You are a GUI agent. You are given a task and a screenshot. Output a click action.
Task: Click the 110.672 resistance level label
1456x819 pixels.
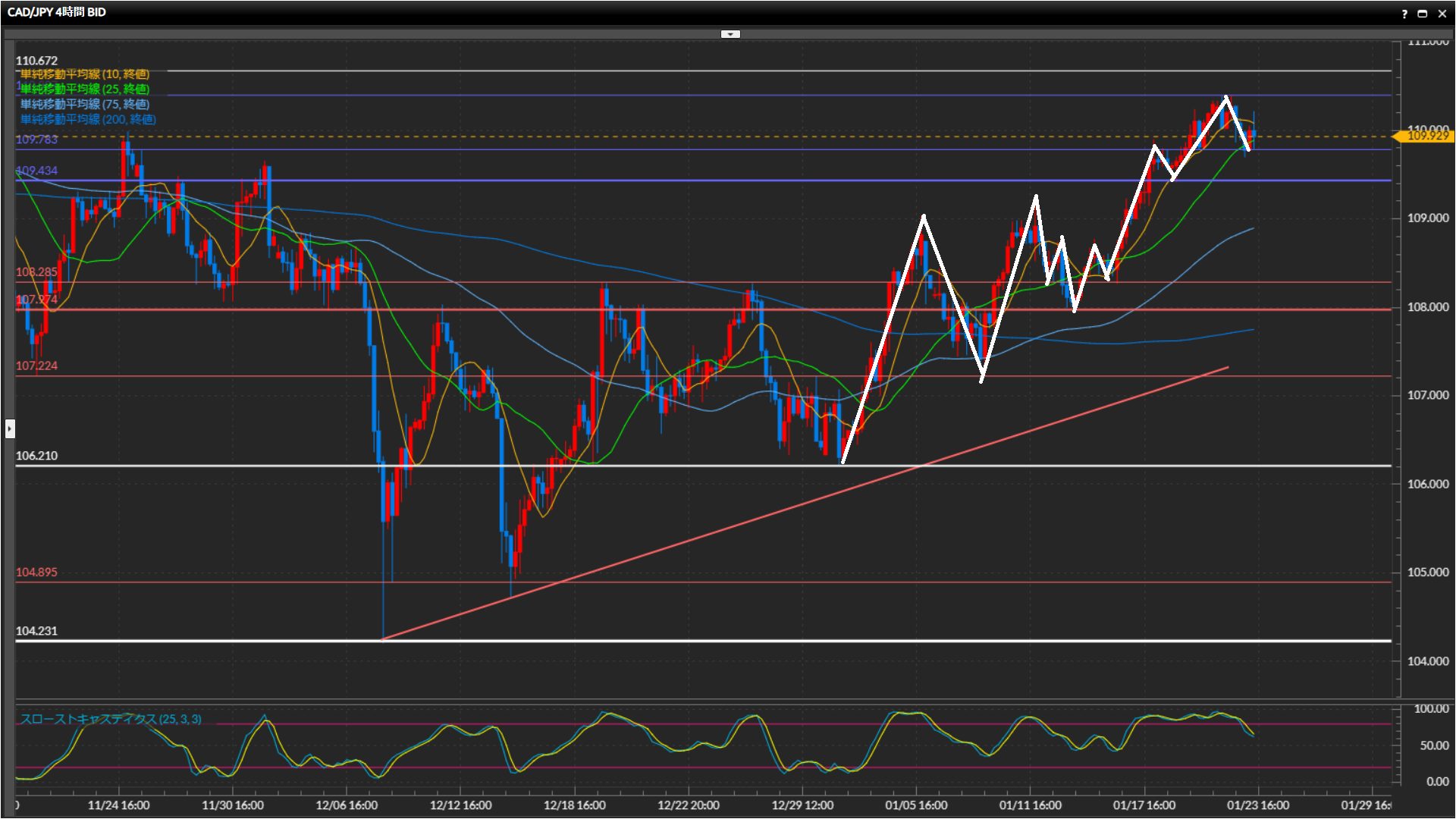[36, 61]
